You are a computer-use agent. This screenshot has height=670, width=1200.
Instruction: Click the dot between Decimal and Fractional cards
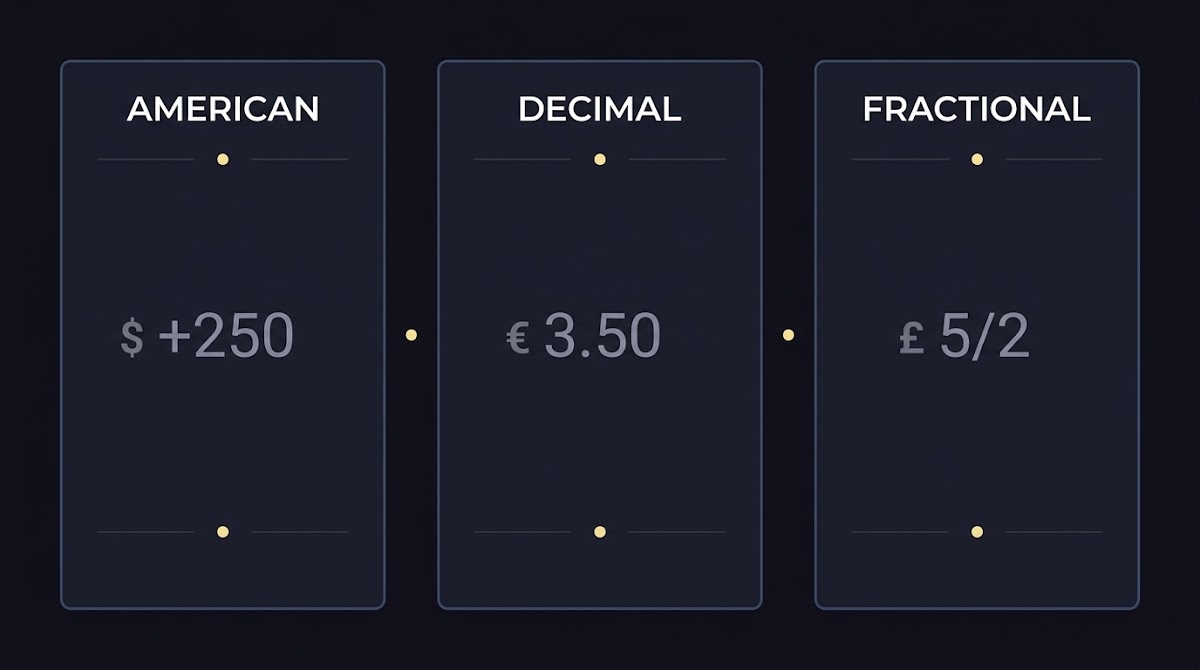(x=788, y=335)
